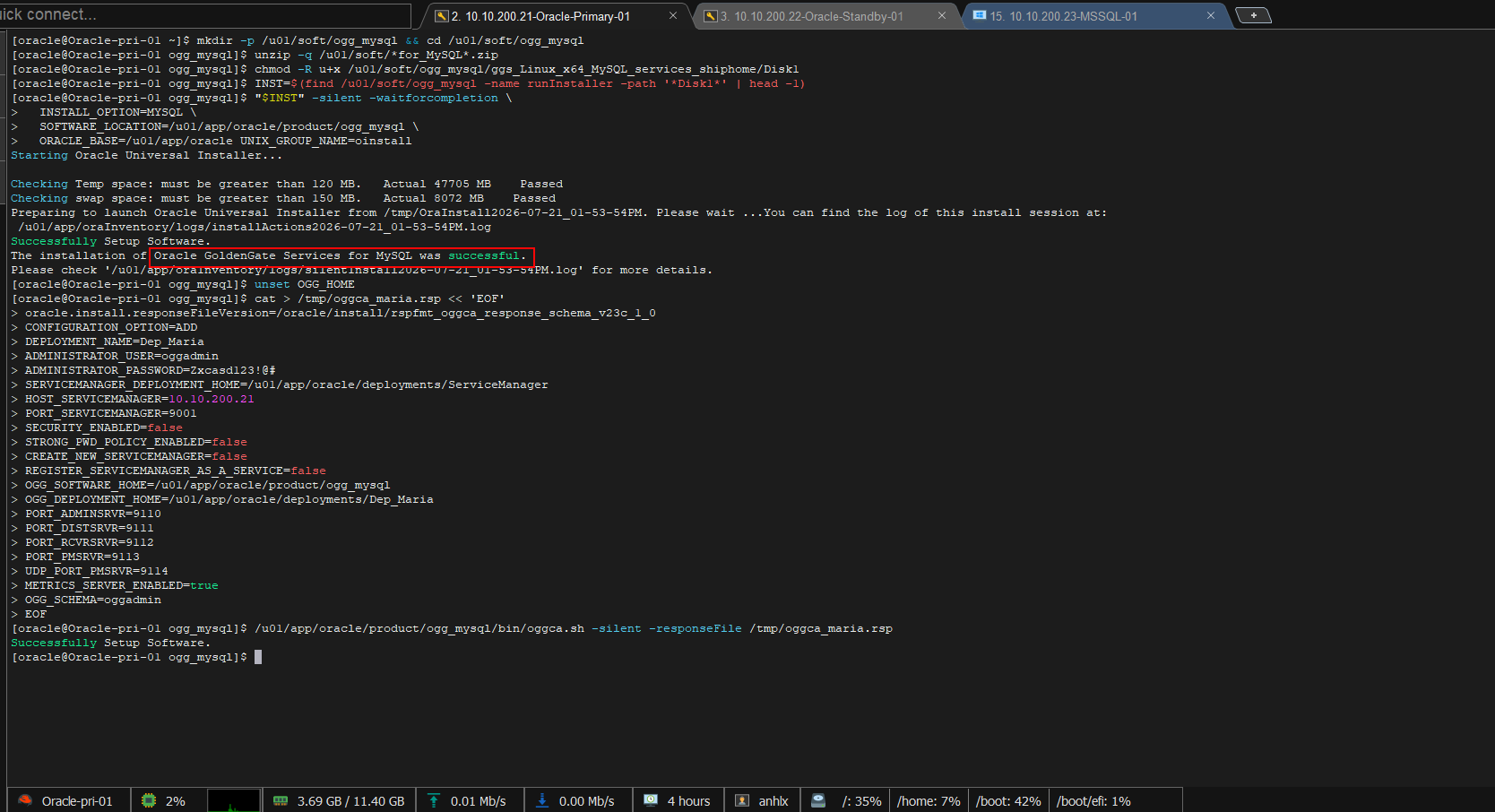Close the Oracle-Primary-01 session tab
This screenshot has width=1495, height=812.
(673, 16)
